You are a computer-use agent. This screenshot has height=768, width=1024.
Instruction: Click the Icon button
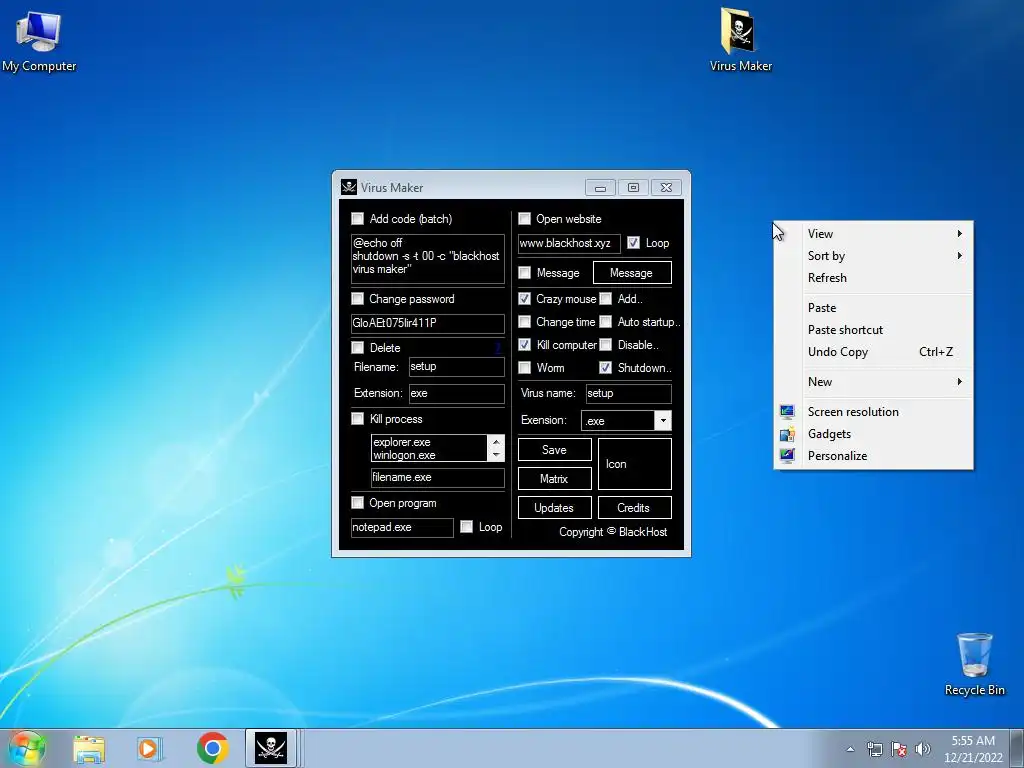click(634, 464)
